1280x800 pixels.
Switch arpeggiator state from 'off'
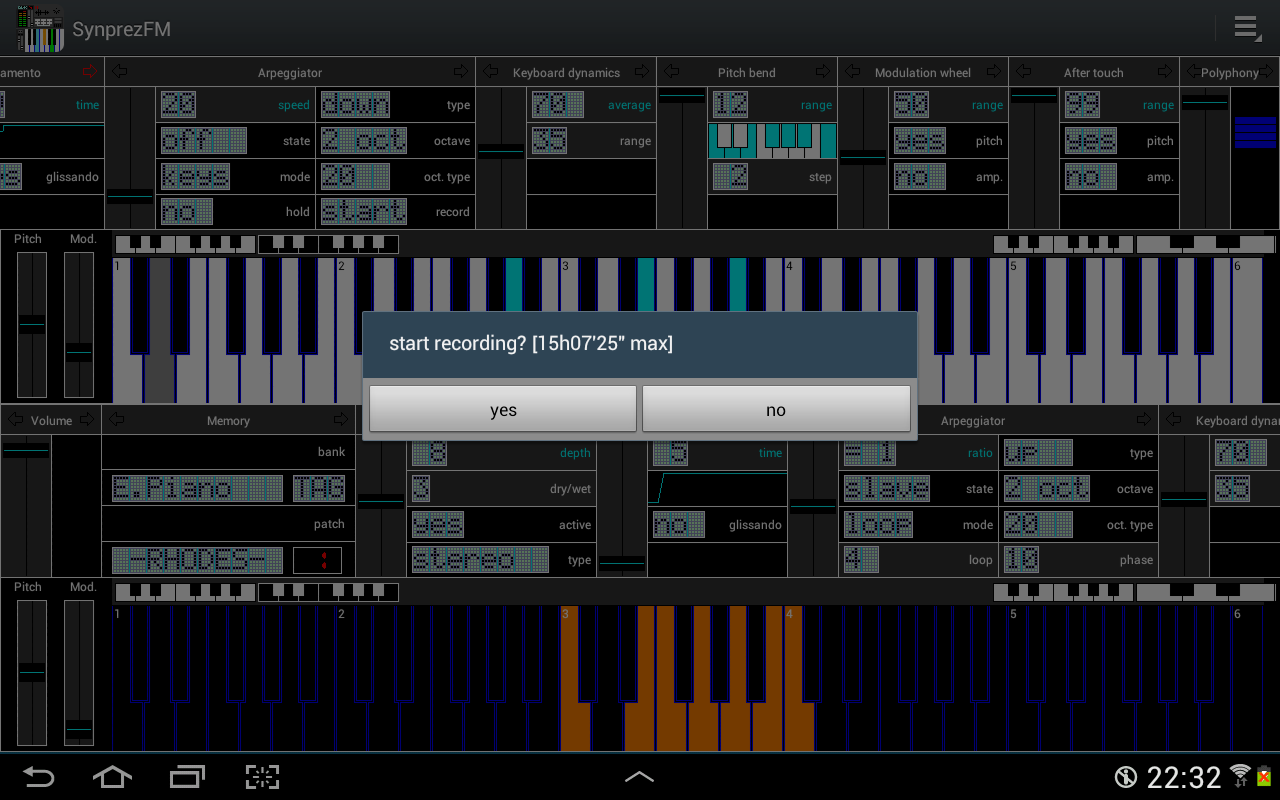pos(203,140)
